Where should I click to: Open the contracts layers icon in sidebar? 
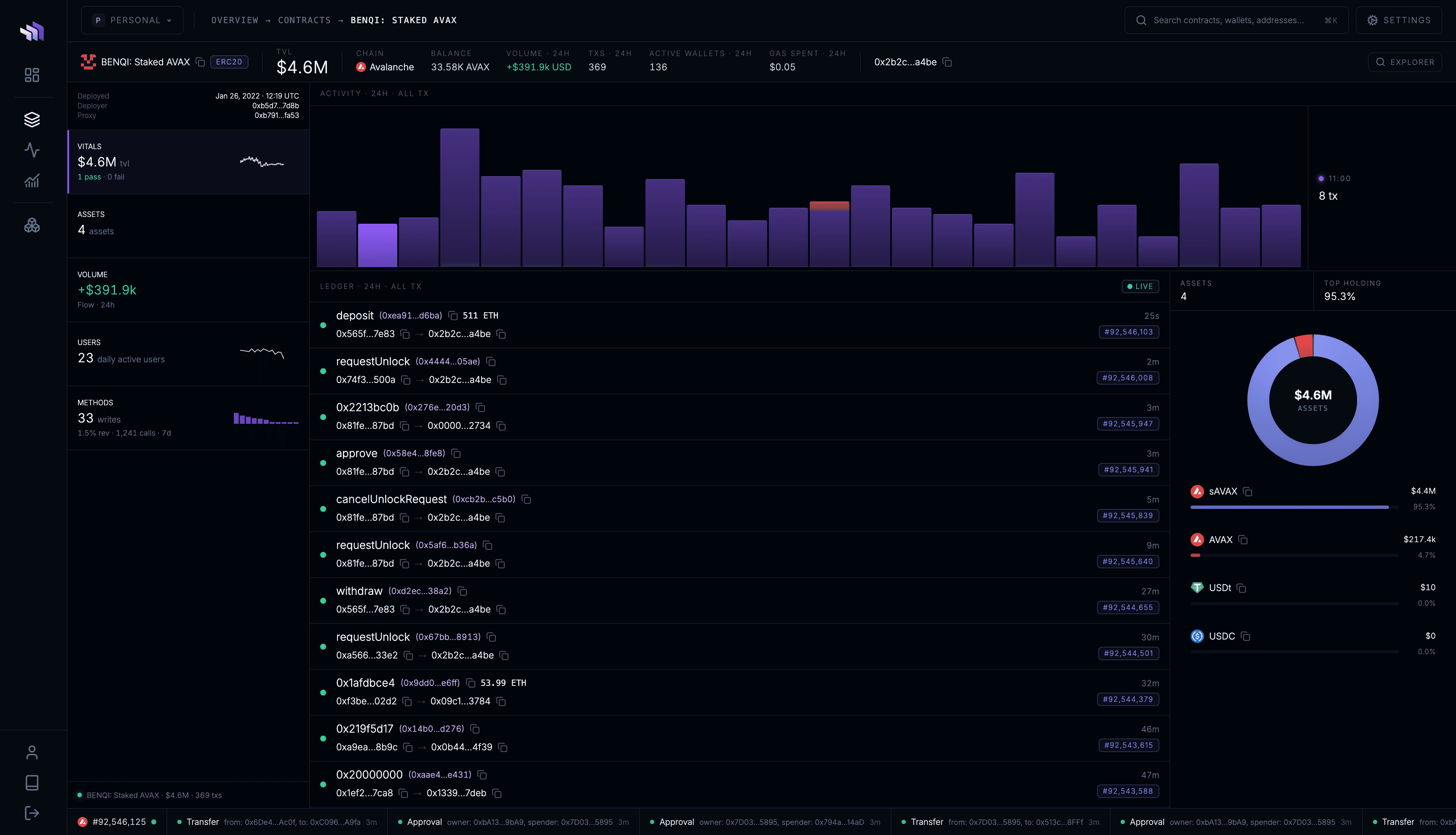[32, 119]
